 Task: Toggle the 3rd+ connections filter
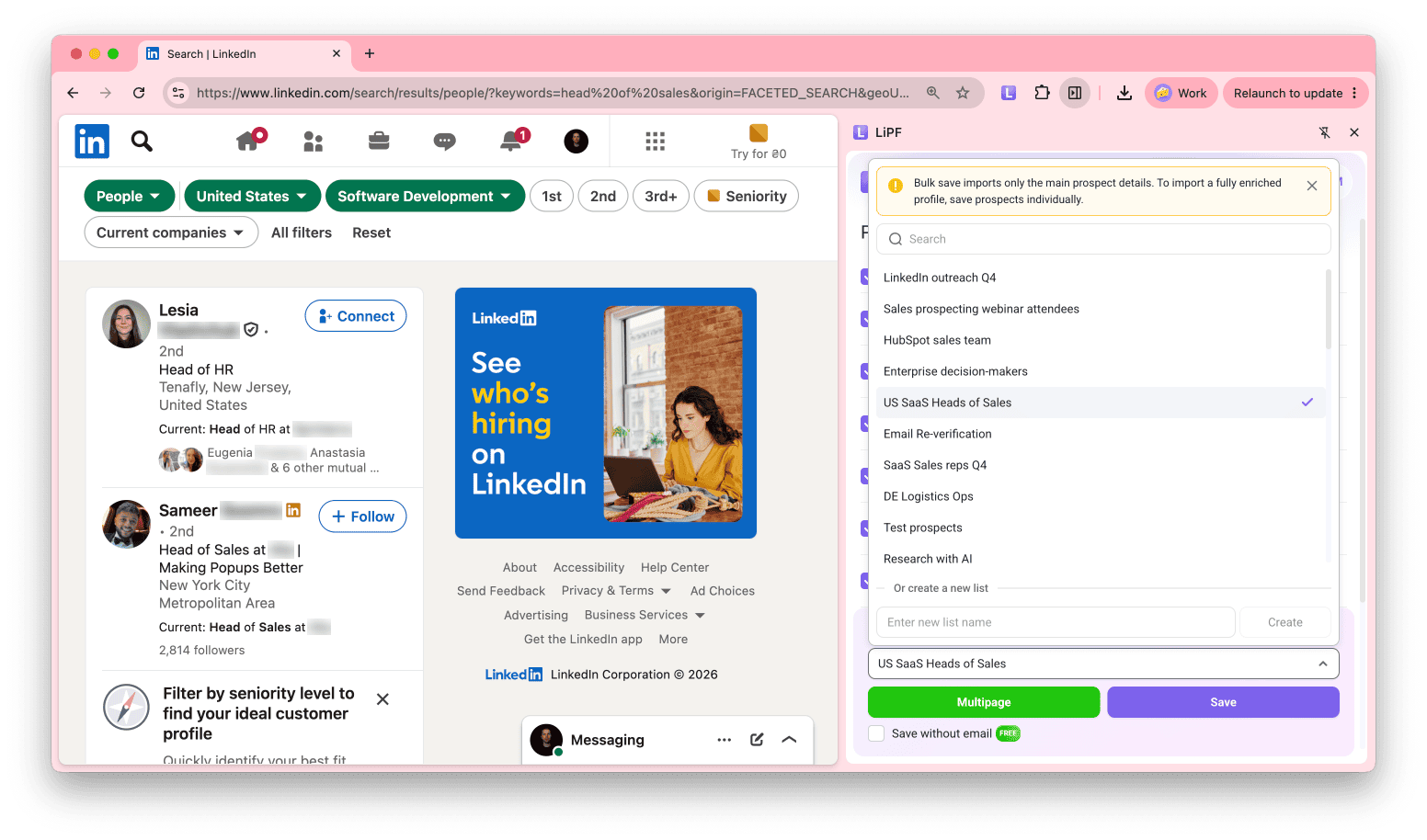[661, 196]
